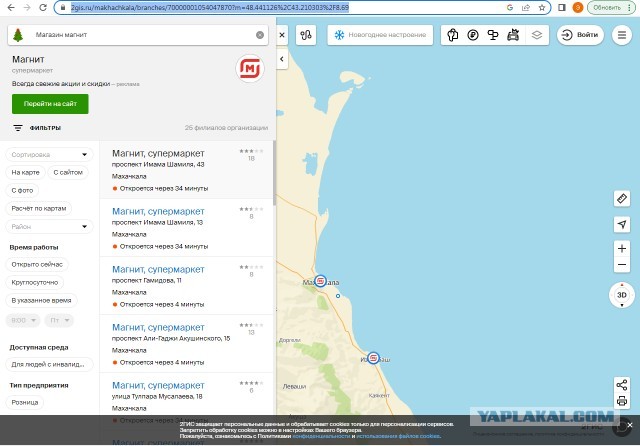Dismiss the cookie notice with X
Screen dimensions: 640x446
point(630,425)
